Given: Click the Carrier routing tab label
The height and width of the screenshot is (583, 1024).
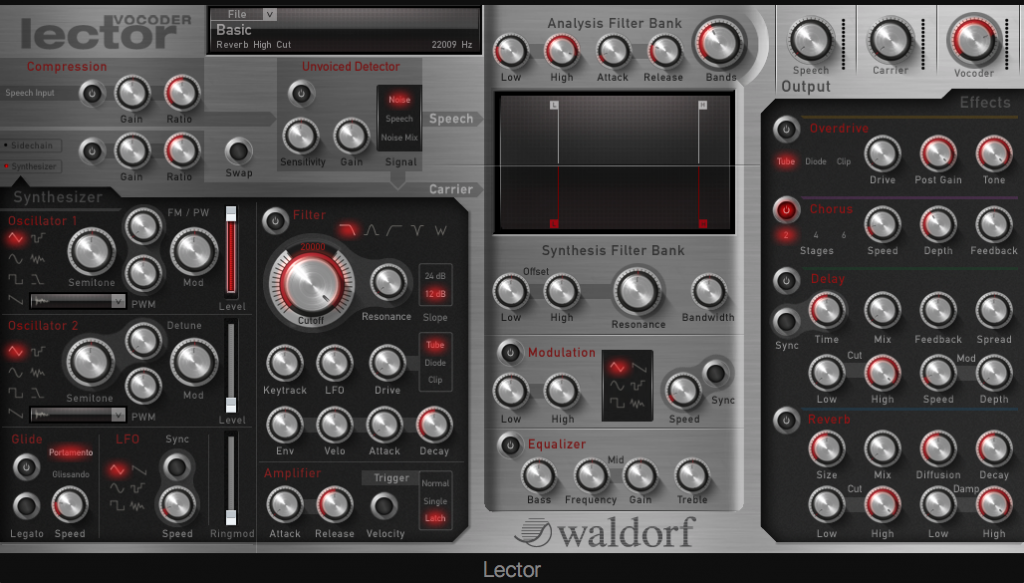Looking at the screenshot, I should click(x=452, y=188).
